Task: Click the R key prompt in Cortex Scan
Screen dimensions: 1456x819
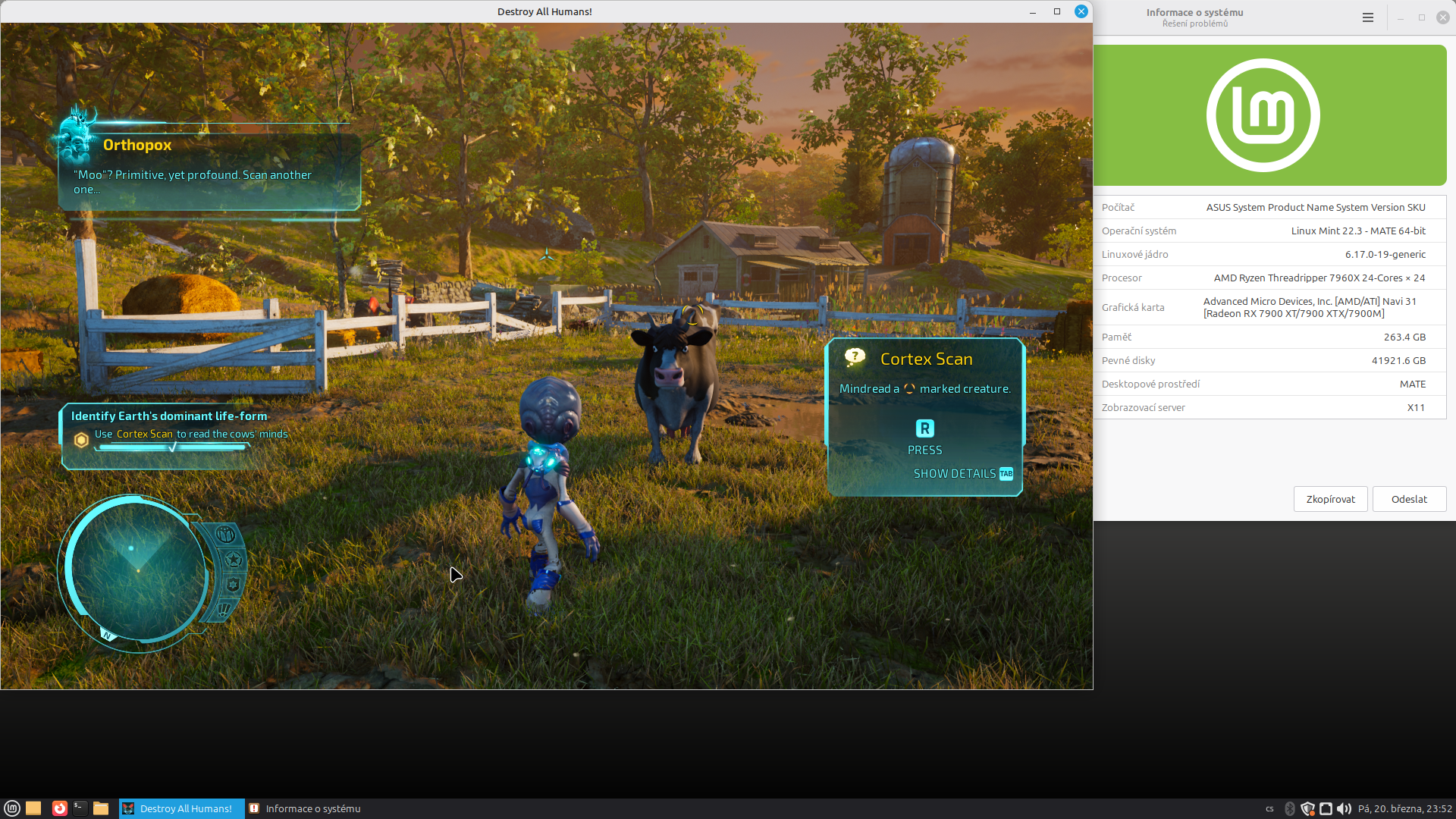Action: 924,428
